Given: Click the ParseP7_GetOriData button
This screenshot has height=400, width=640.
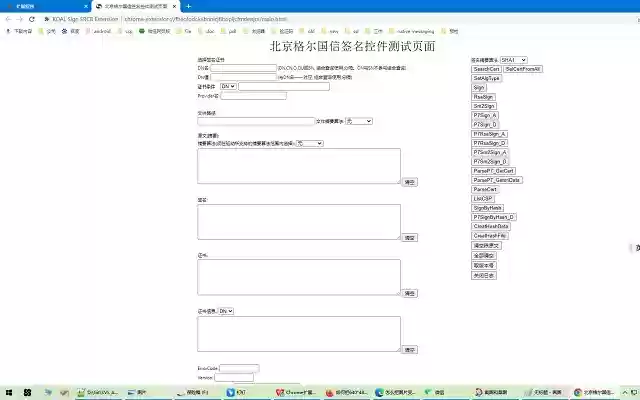Looking at the screenshot, I should click(497, 180).
